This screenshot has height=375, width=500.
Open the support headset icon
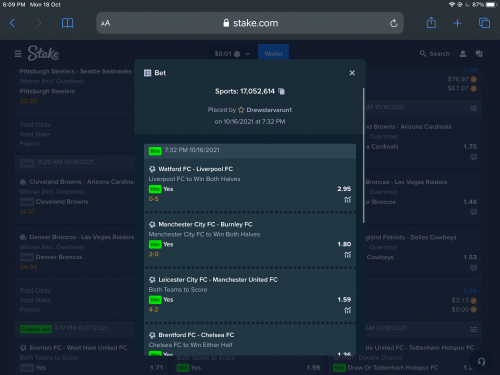[x=481, y=362]
